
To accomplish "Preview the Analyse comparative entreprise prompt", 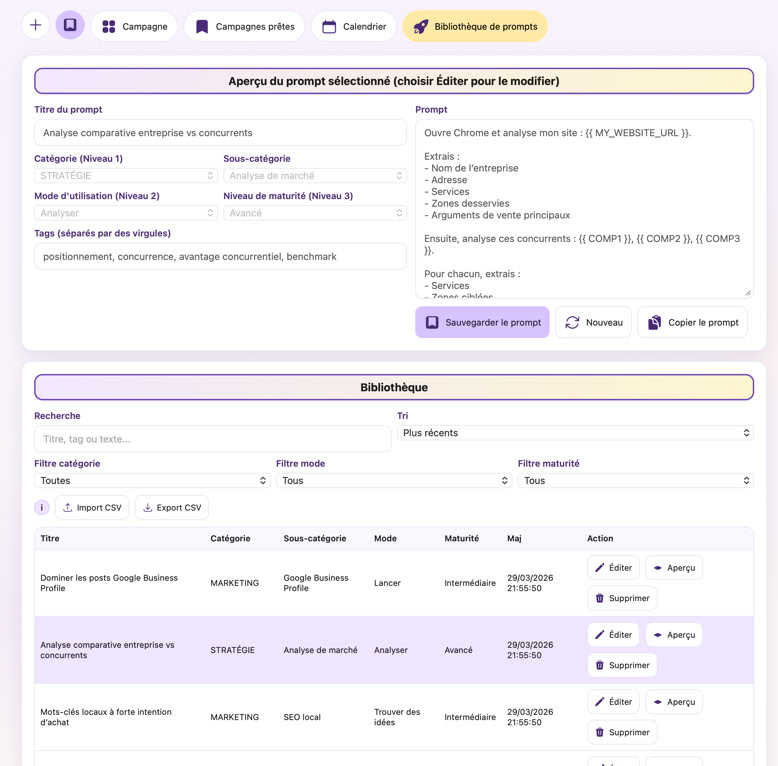I will coord(673,635).
